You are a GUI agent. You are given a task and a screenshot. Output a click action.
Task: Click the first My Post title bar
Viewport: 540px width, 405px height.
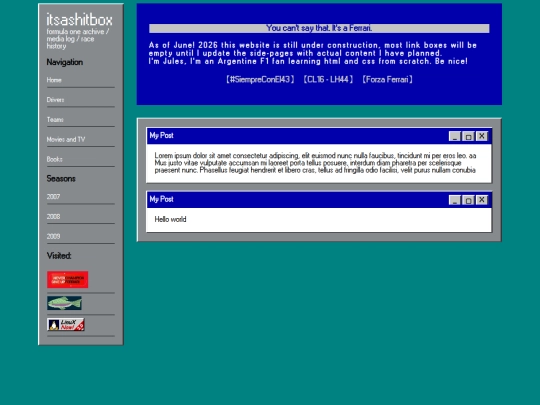[x=319, y=136]
